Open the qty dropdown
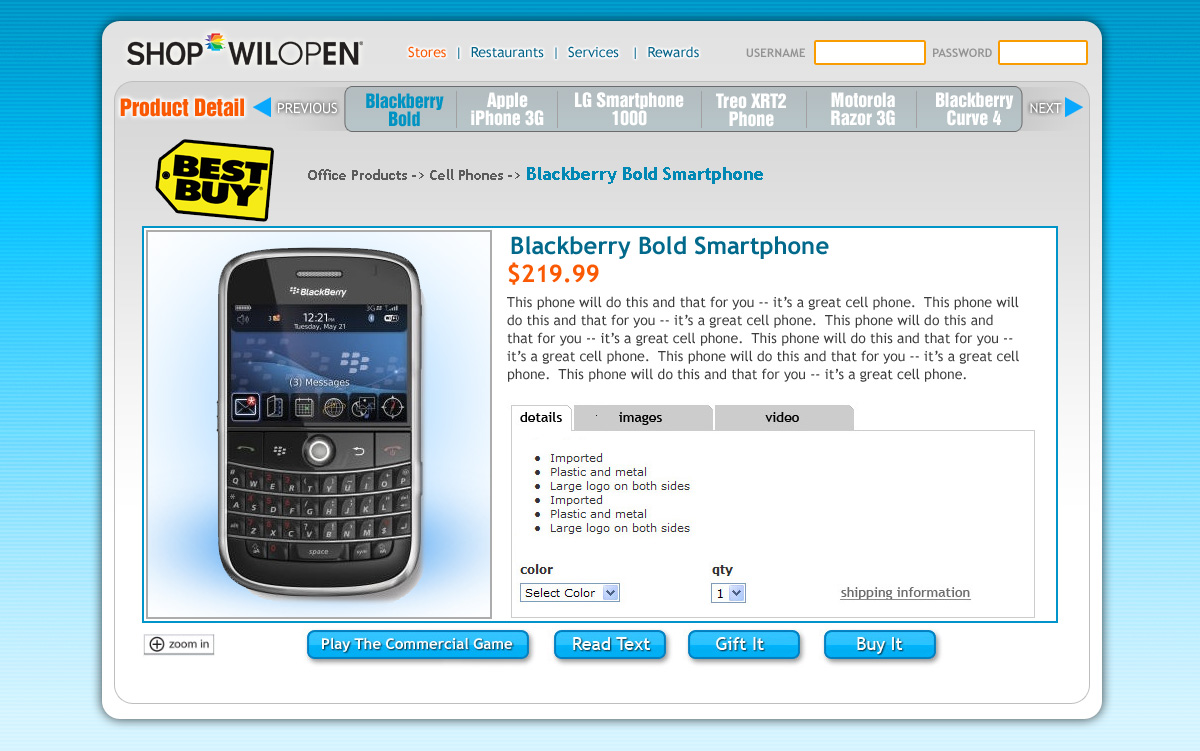Viewport: 1200px width, 751px height. point(728,593)
